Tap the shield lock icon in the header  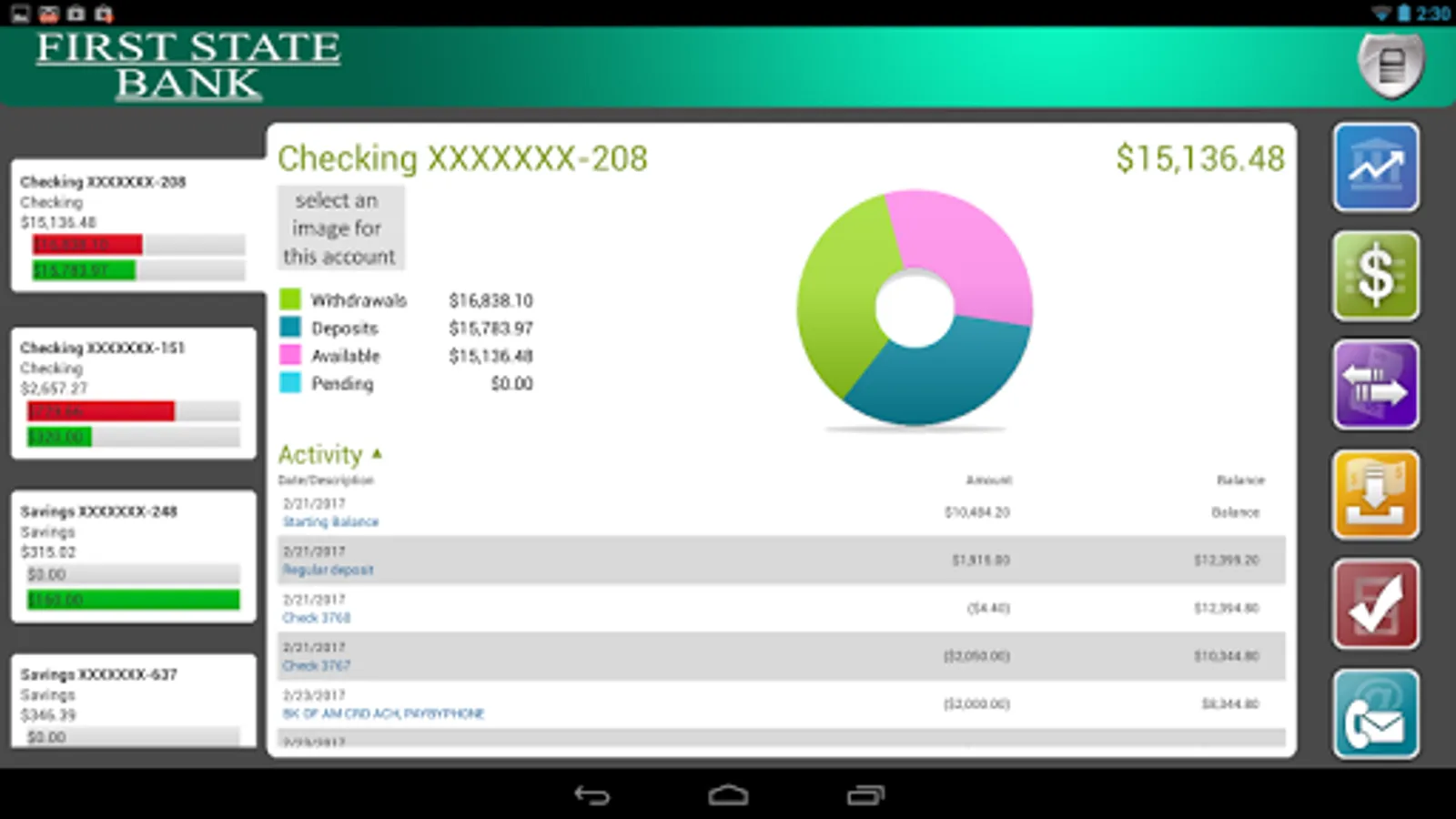click(x=1390, y=65)
